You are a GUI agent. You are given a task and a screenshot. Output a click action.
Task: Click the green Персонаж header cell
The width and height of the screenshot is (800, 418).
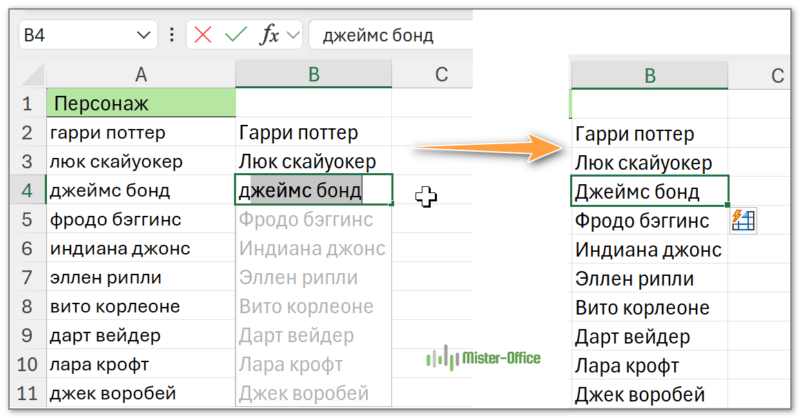(x=140, y=103)
